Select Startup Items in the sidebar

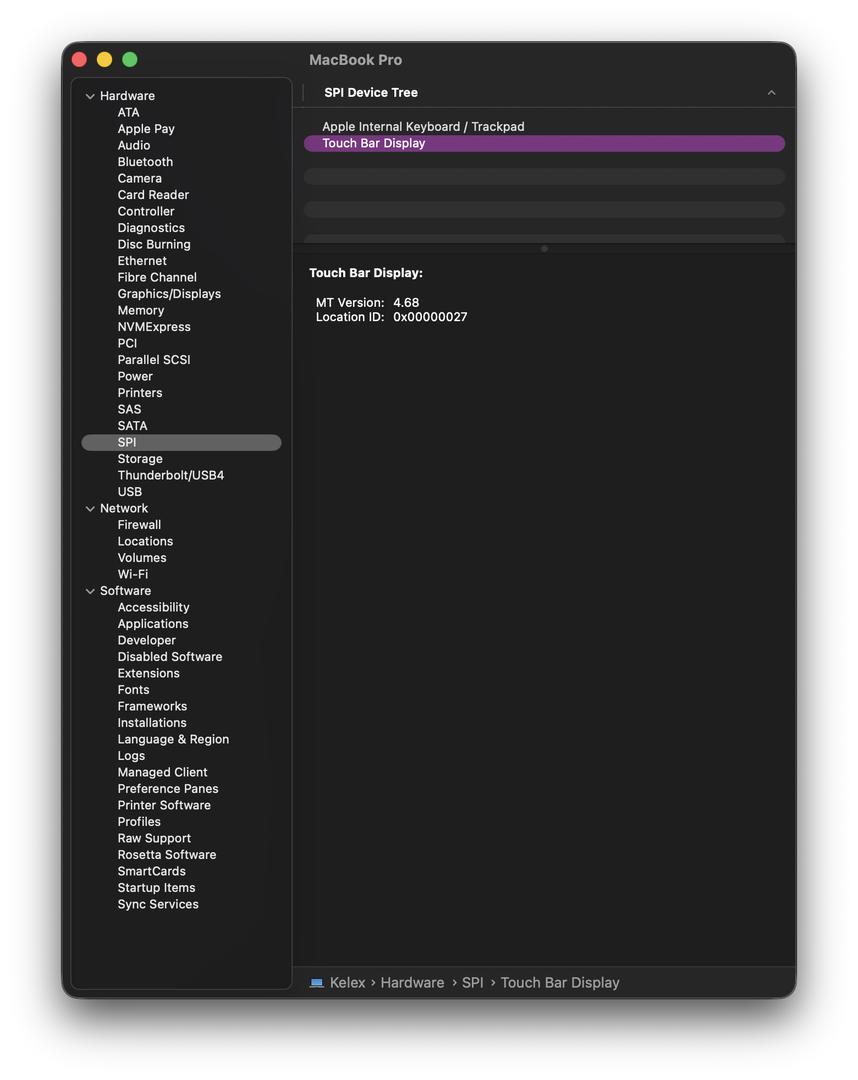(x=156, y=888)
